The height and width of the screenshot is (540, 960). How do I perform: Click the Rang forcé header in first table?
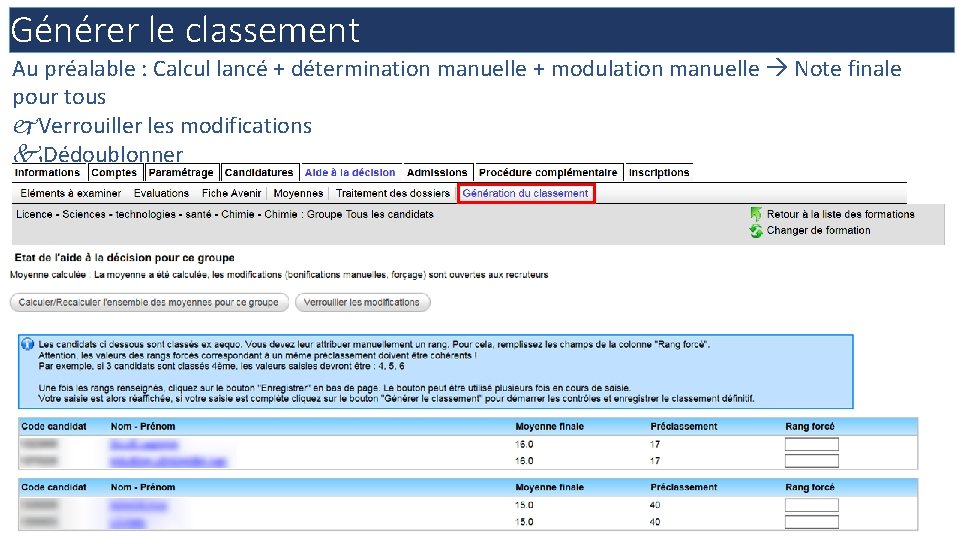point(809,427)
